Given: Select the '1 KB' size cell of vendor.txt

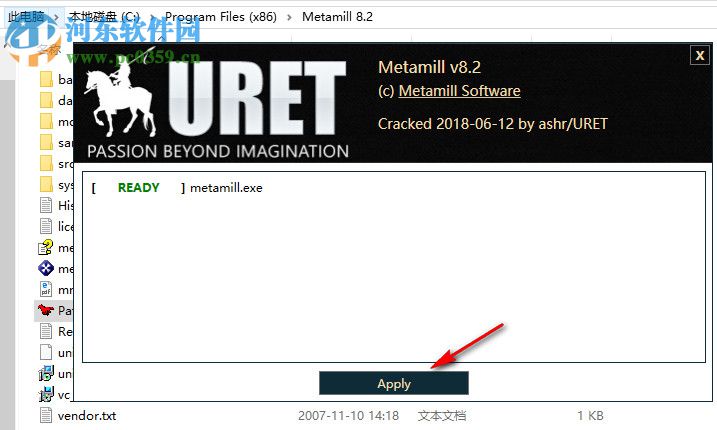Looking at the screenshot, I should pos(590,415).
